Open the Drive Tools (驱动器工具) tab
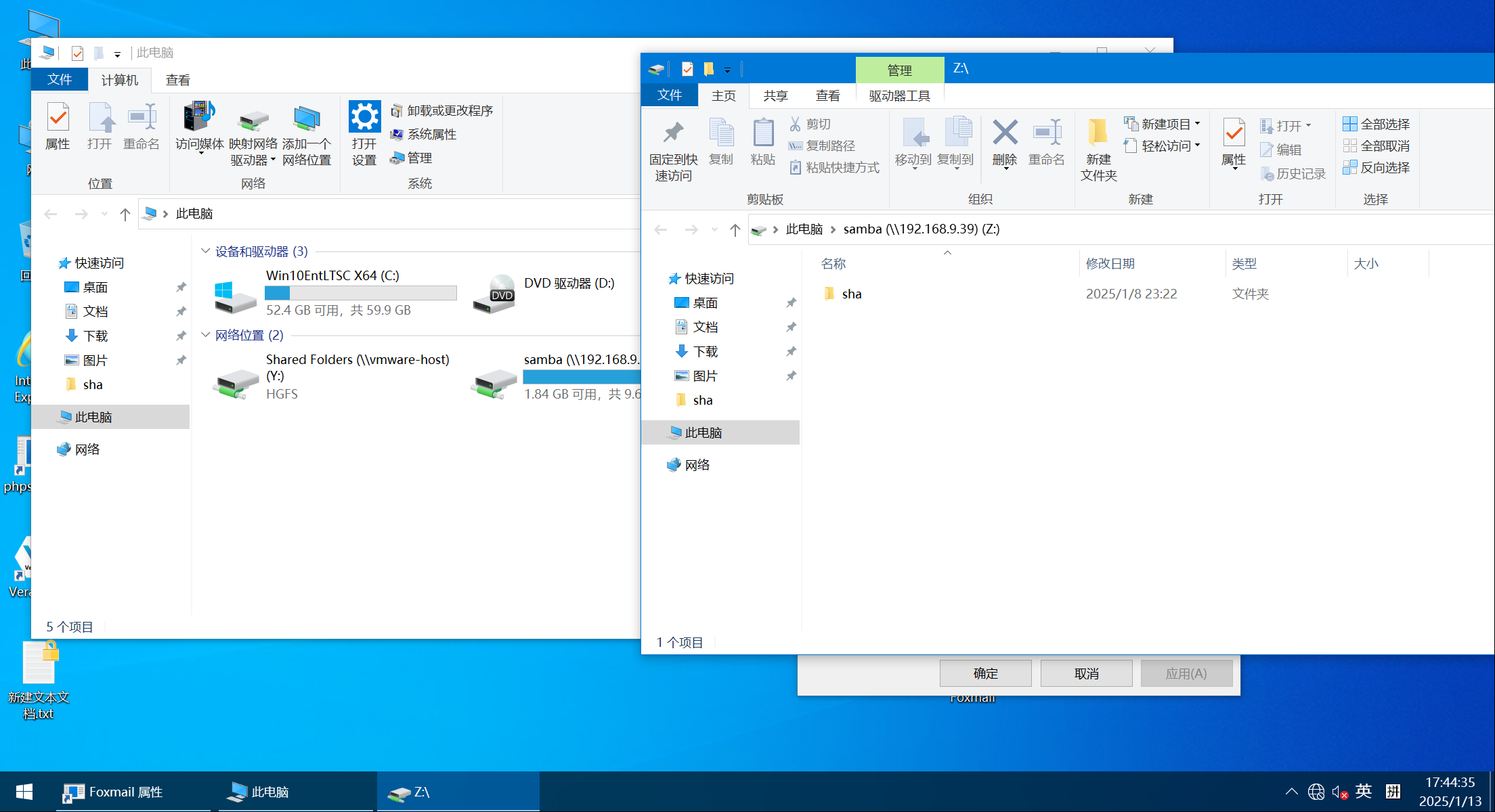The image size is (1495, 812). click(x=899, y=96)
